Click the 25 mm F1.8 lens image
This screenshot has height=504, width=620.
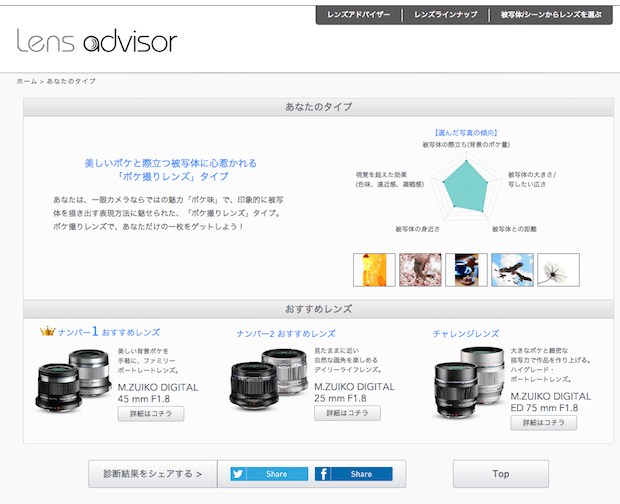point(268,380)
